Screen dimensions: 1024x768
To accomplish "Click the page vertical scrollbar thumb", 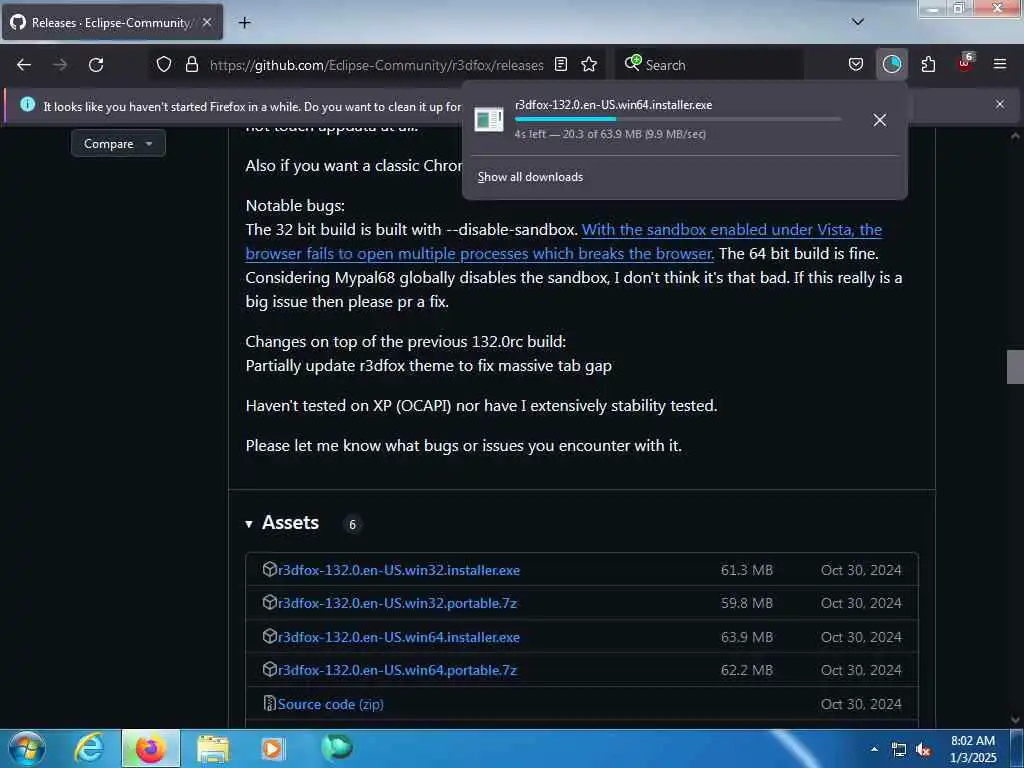I will [1015, 367].
